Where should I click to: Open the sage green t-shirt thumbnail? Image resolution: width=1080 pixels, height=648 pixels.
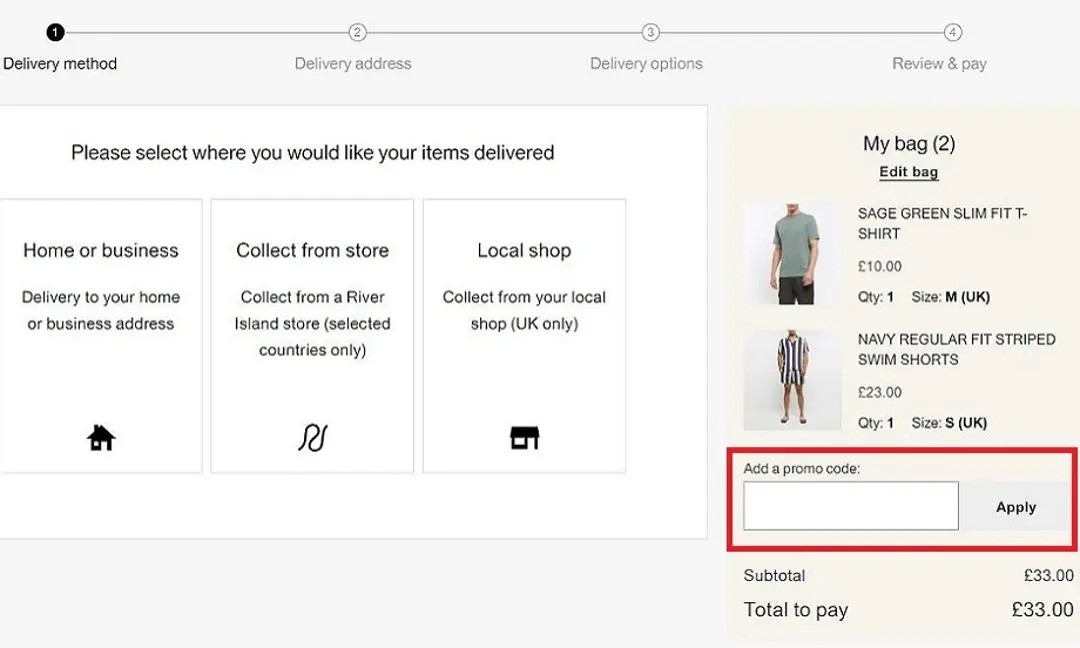click(x=792, y=253)
